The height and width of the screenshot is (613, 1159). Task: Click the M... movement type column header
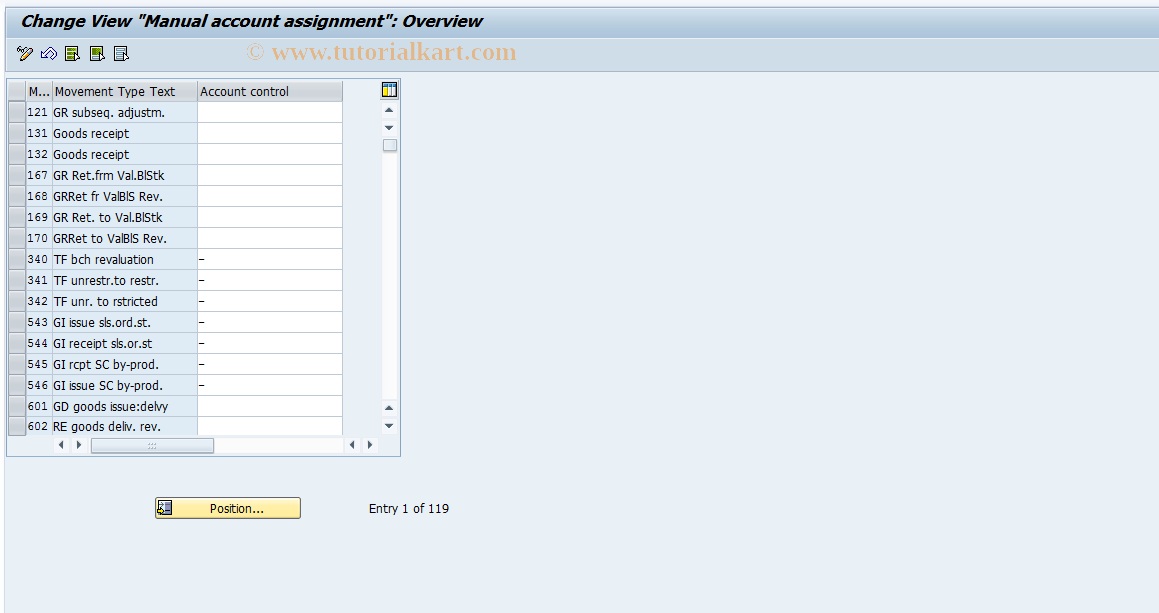click(39, 91)
